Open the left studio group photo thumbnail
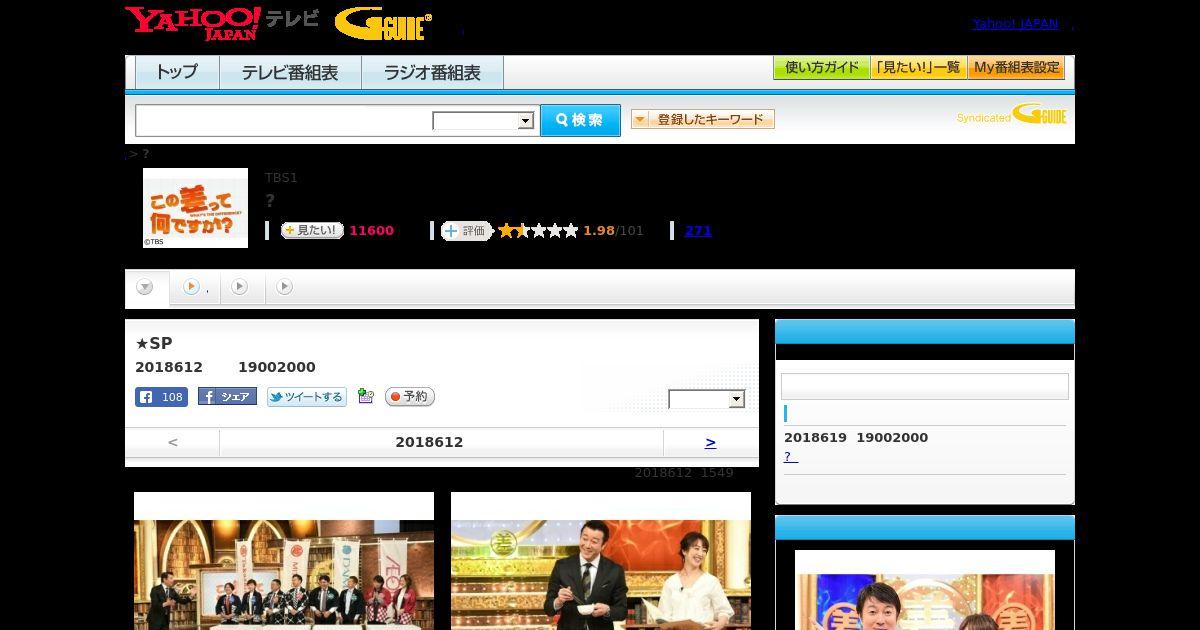The width and height of the screenshot is (1200, 630). 284,560
